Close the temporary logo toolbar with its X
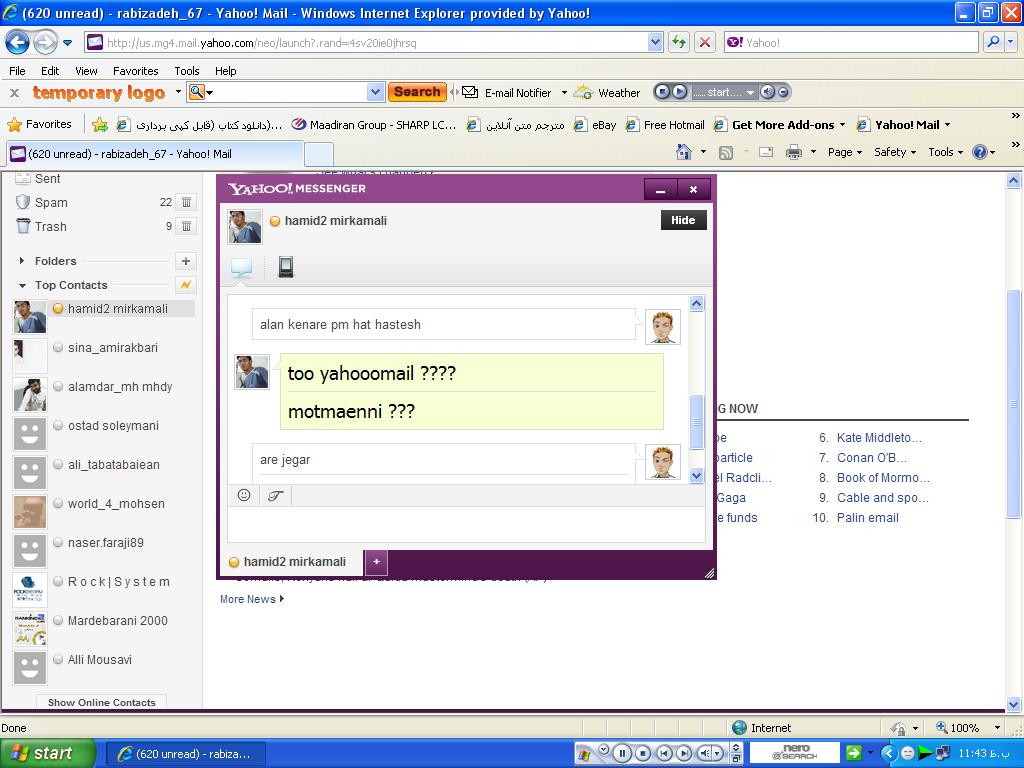 coord(14,93)
